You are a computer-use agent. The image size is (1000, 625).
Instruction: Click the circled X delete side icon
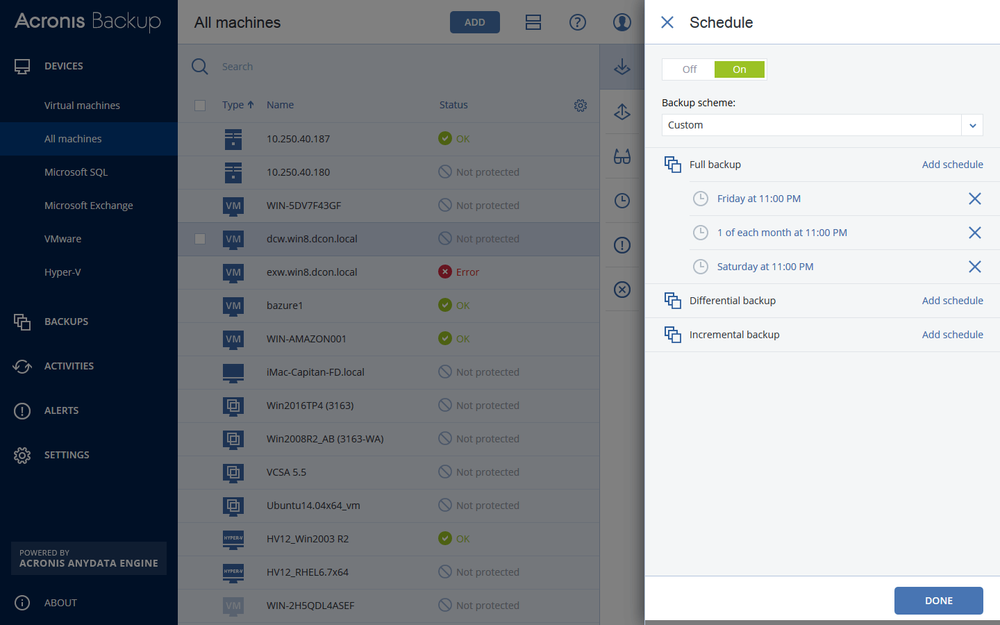(x=622, y=290)
